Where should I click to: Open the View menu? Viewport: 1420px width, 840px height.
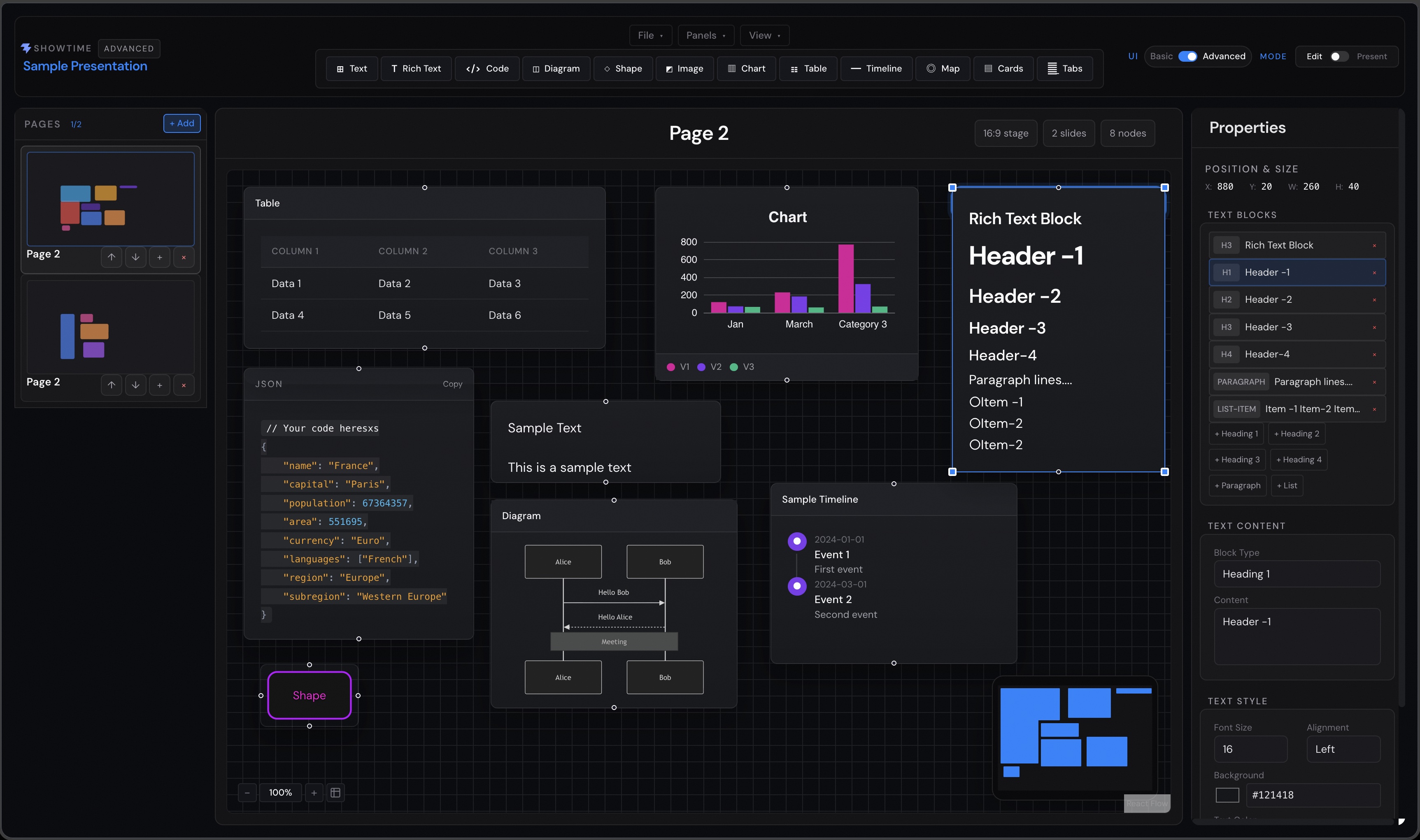(764, 35)
